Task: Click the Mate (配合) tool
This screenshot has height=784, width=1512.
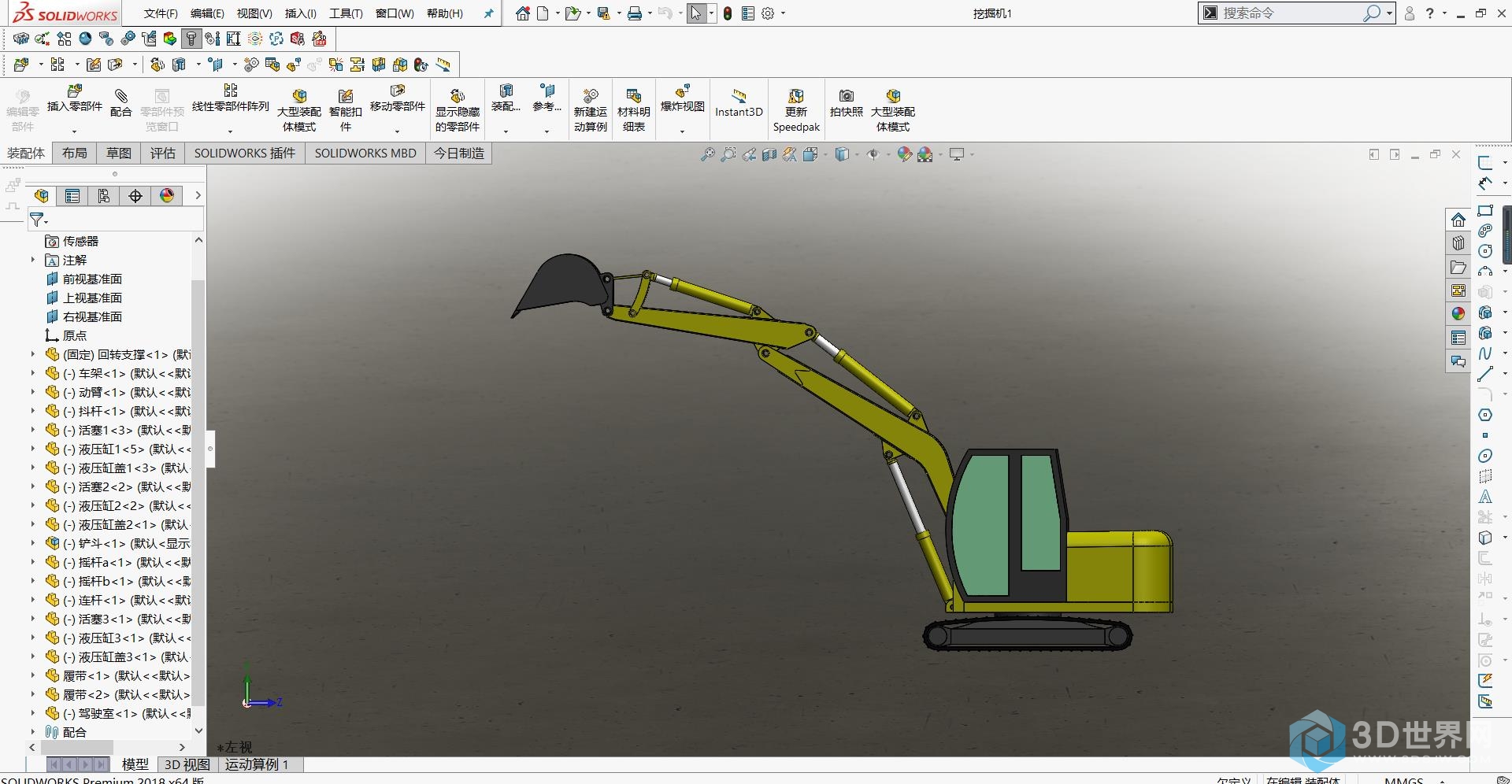Action: (120, 102)
